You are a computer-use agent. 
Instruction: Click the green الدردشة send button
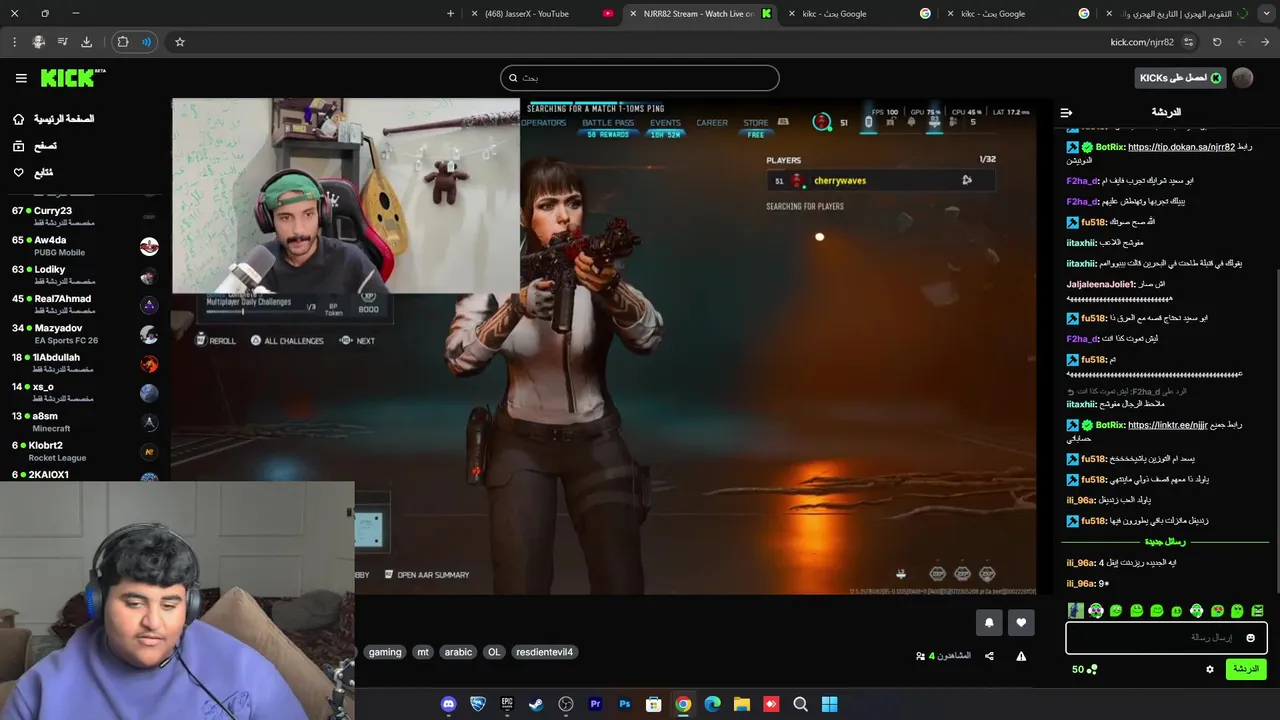[1245, 669]
